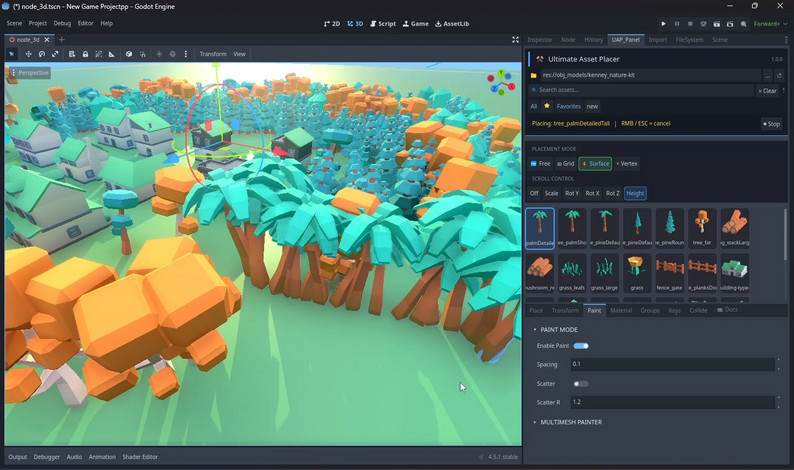Switch to the Move Mode tool
The image size is (794, 470).
coord(28,54)
